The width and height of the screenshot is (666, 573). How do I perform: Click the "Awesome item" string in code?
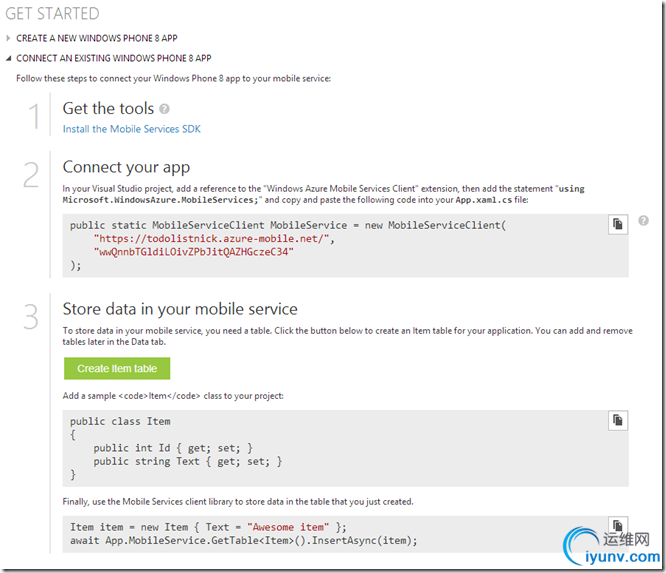[288, 527]
